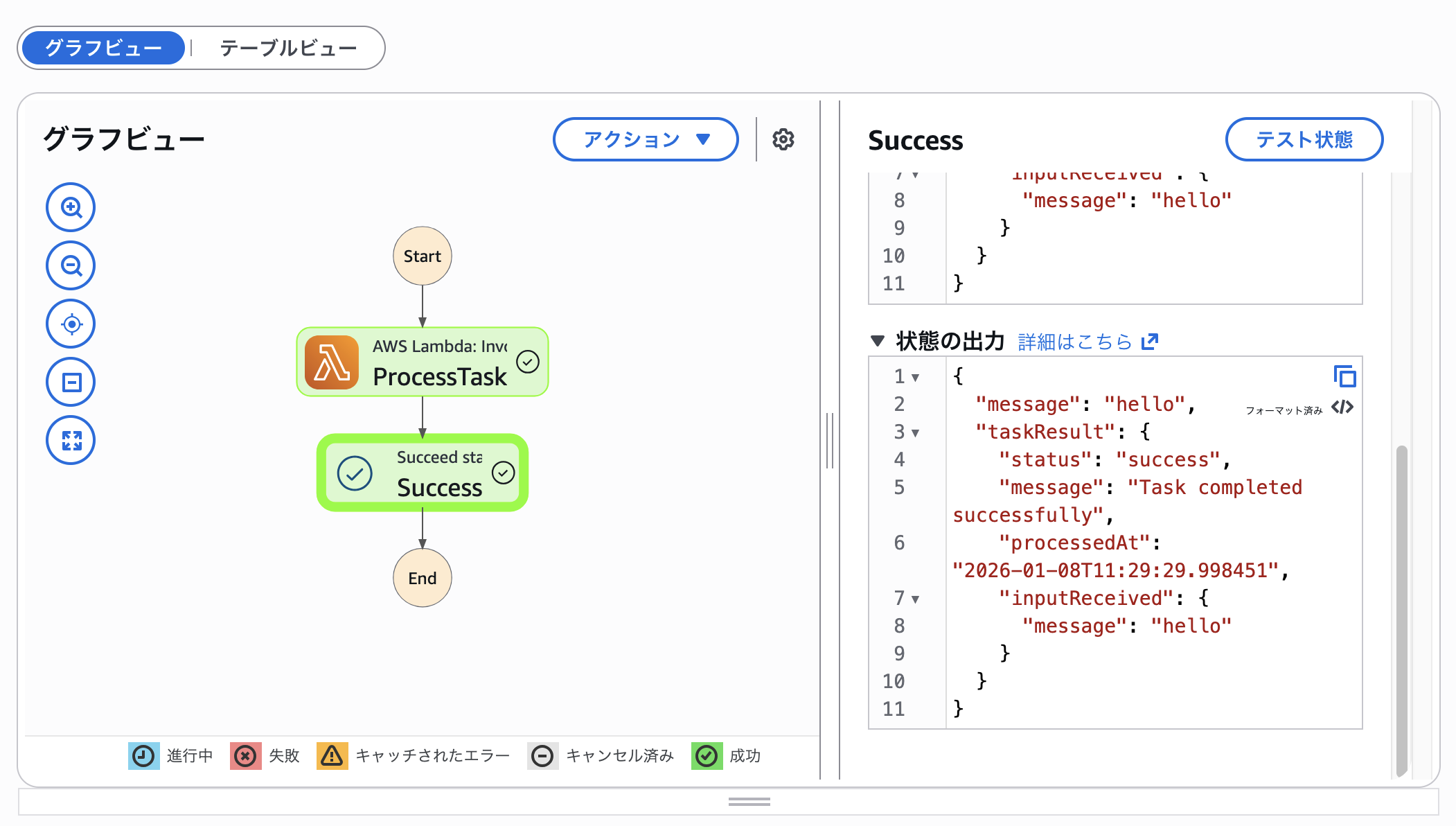Expand the graph to fullscreen
The width and height of the screenshot is (1456, 826).
[x=70, y=439]
